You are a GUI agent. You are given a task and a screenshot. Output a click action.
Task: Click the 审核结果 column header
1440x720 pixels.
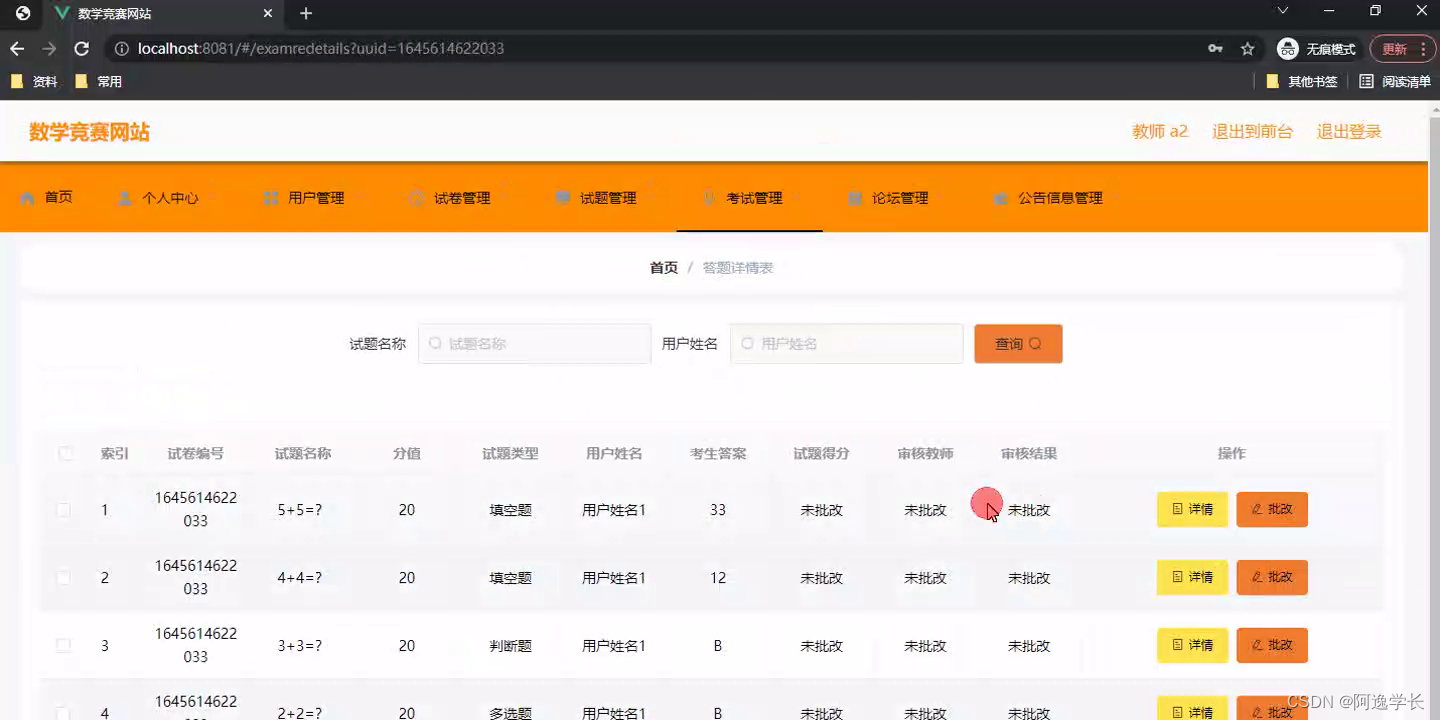click(x=1029, y=453)
